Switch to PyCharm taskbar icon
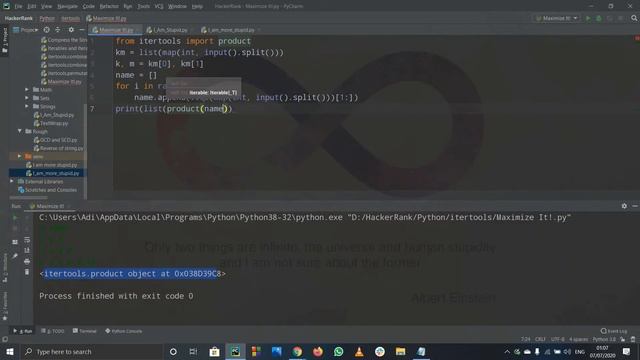640x360 pixels. 235,351
